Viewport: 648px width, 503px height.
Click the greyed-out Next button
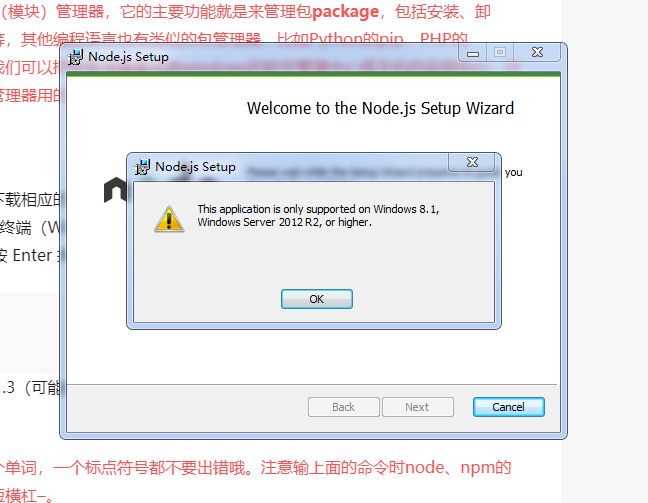[x=417, y=407]
